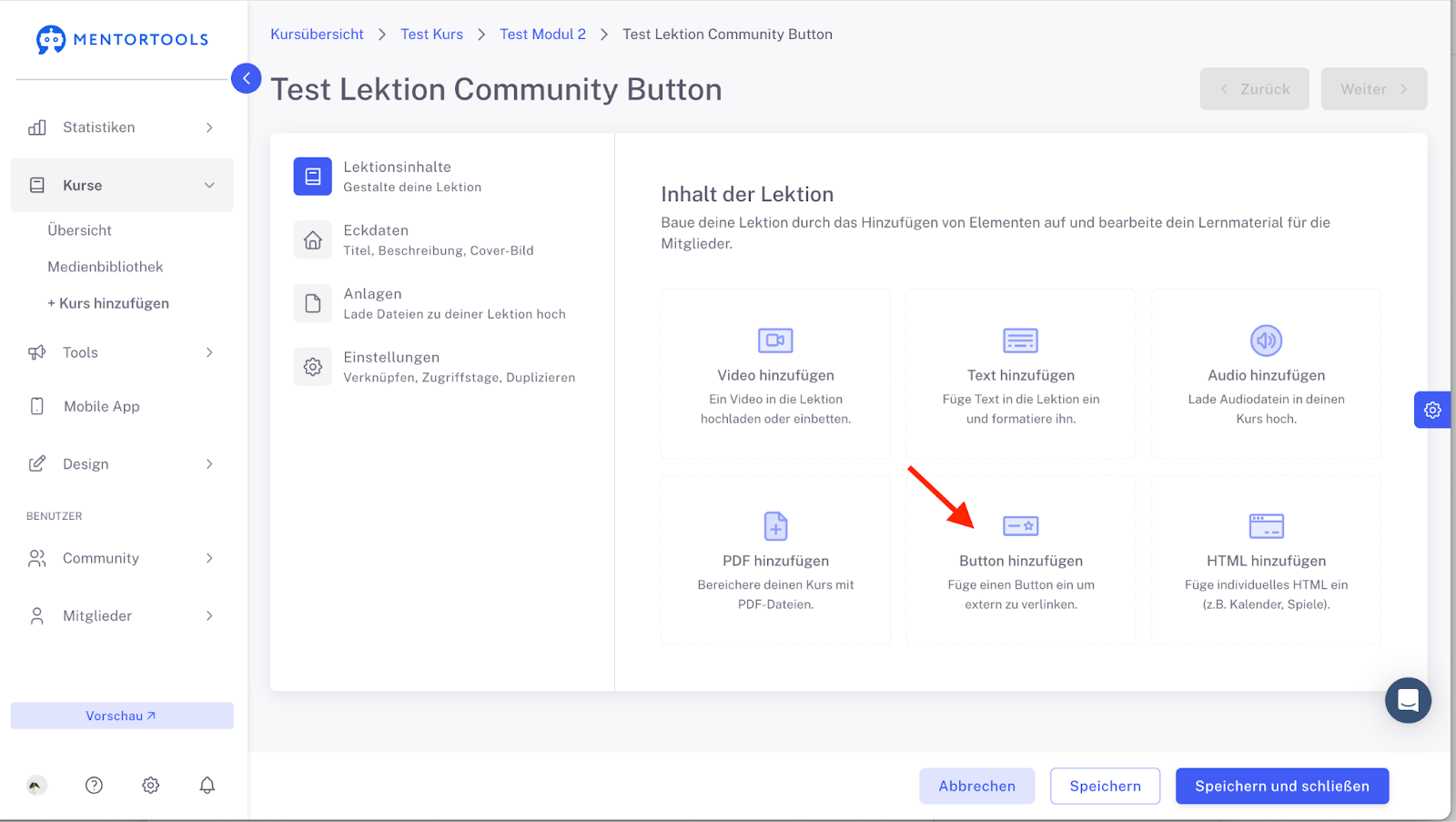
Task: Choose Audio hinzufügen label
Action: point(1266,375)
